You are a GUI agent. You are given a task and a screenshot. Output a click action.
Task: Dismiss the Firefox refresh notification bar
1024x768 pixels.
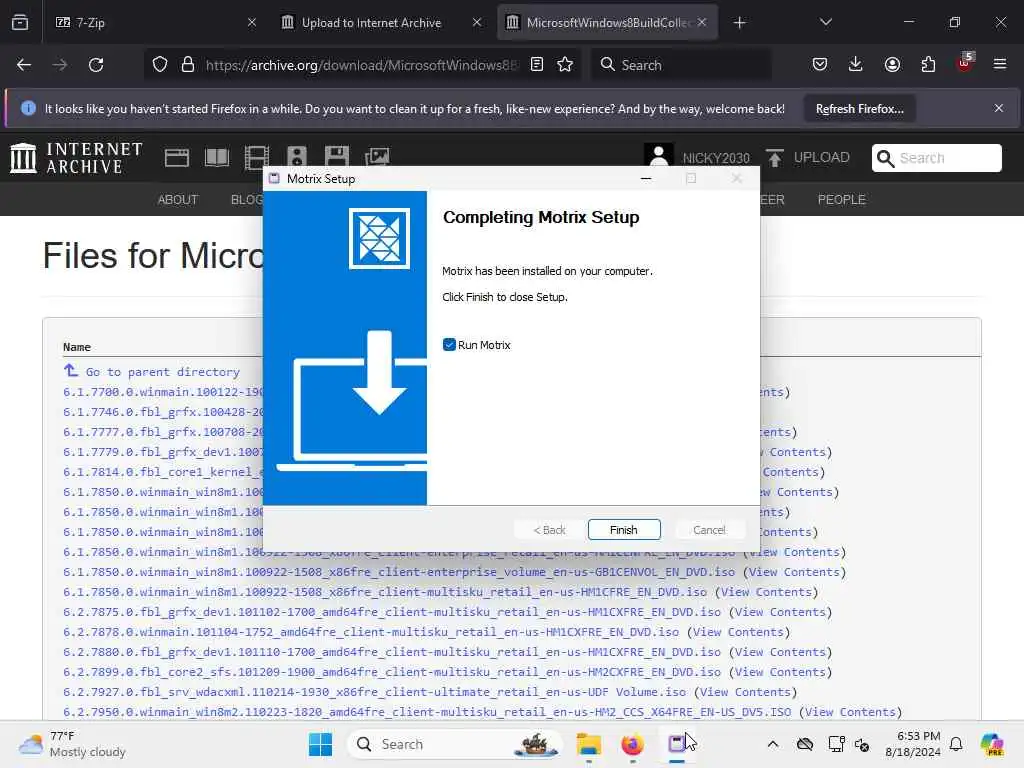coord(999,108)
